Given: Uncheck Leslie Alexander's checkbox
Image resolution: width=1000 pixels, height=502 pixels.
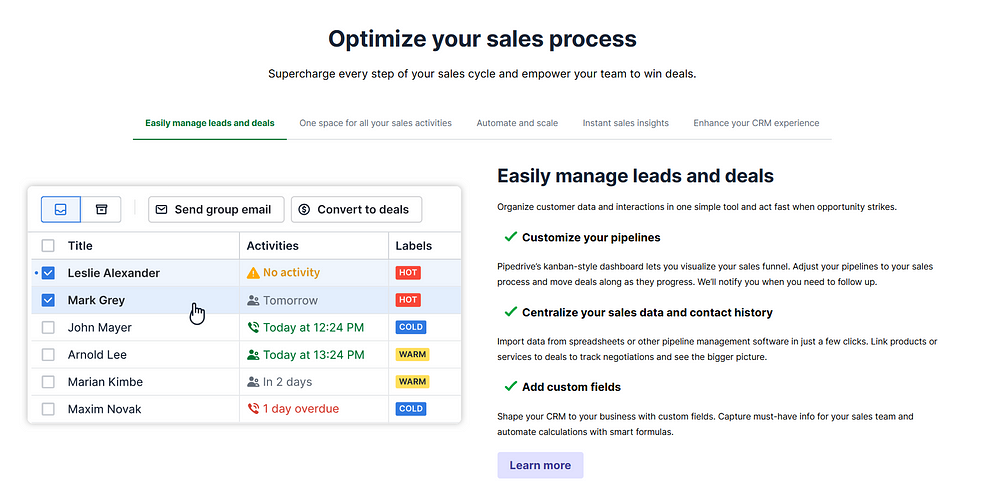Looking at the screenshot, I should tap(48, 273).
